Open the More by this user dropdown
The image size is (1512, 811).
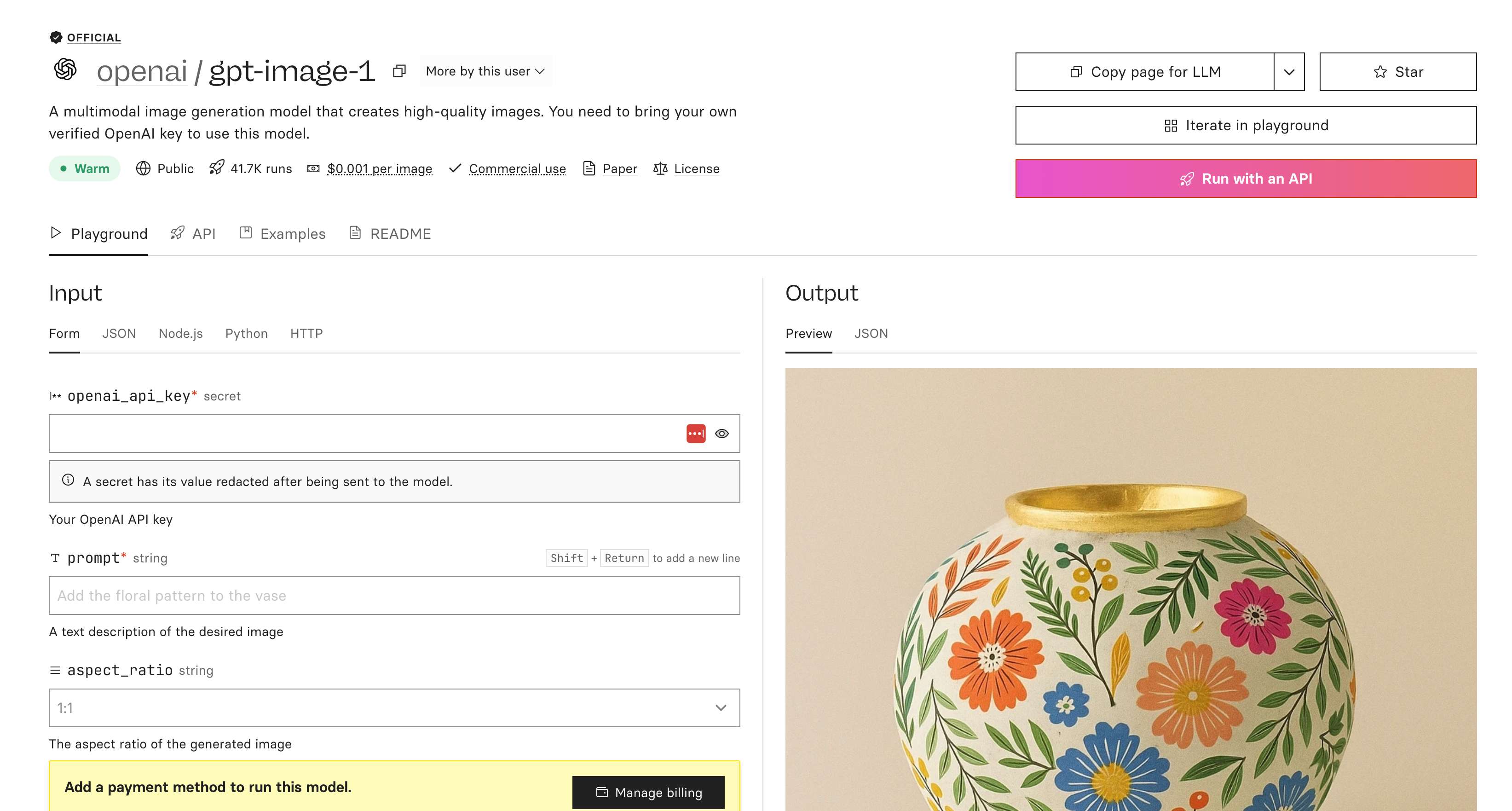(x=485, y=71)
